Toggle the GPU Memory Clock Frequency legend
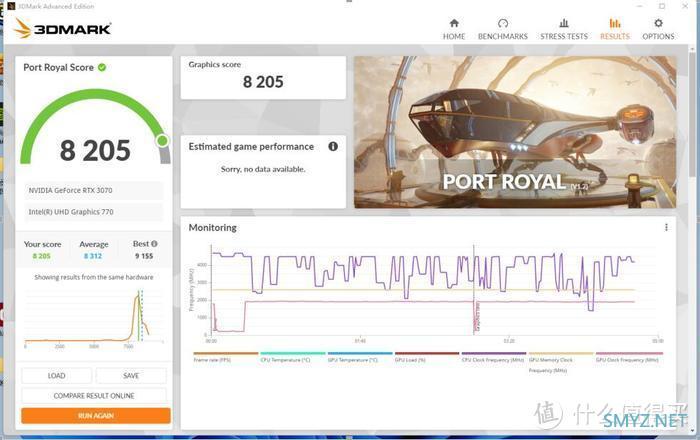Image resolution: width=700 pixels, height=440 pixels. coord(561,362)
